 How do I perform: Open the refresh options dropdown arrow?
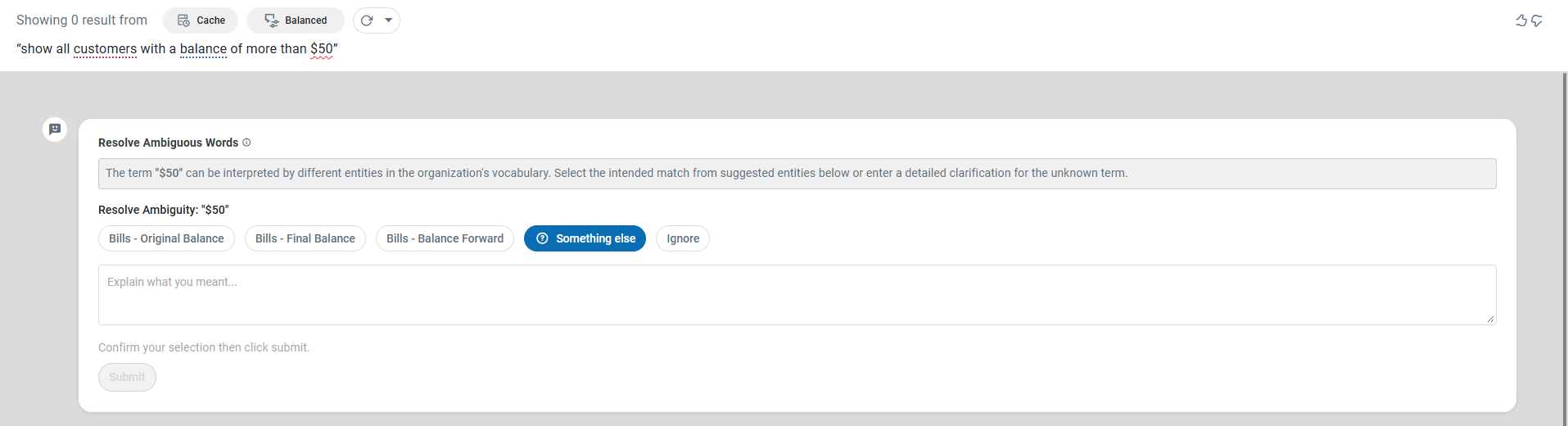(x=389, y=20)
